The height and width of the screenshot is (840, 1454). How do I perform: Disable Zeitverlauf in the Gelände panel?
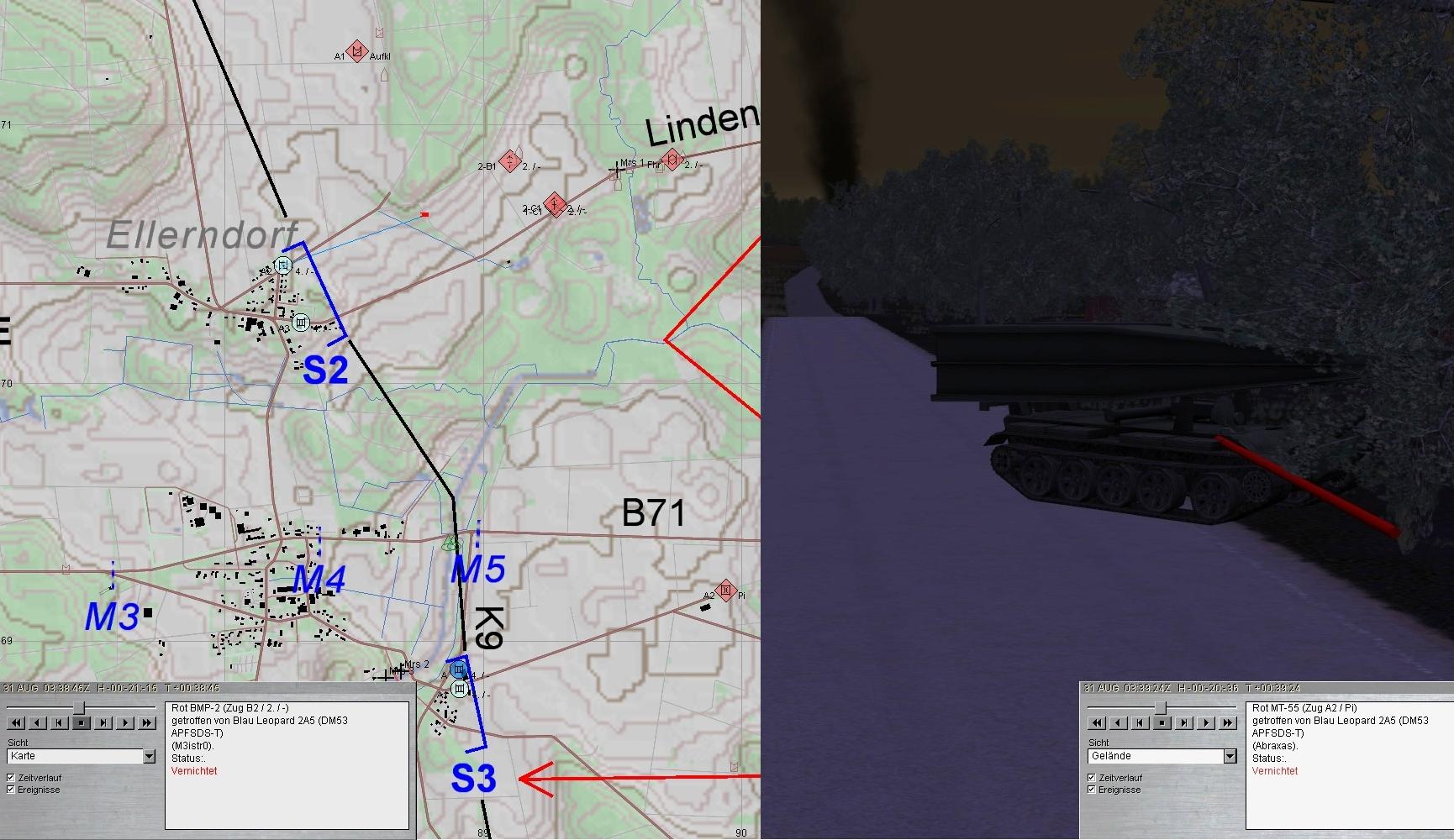pyautogui.click(x=1092, y=778)
